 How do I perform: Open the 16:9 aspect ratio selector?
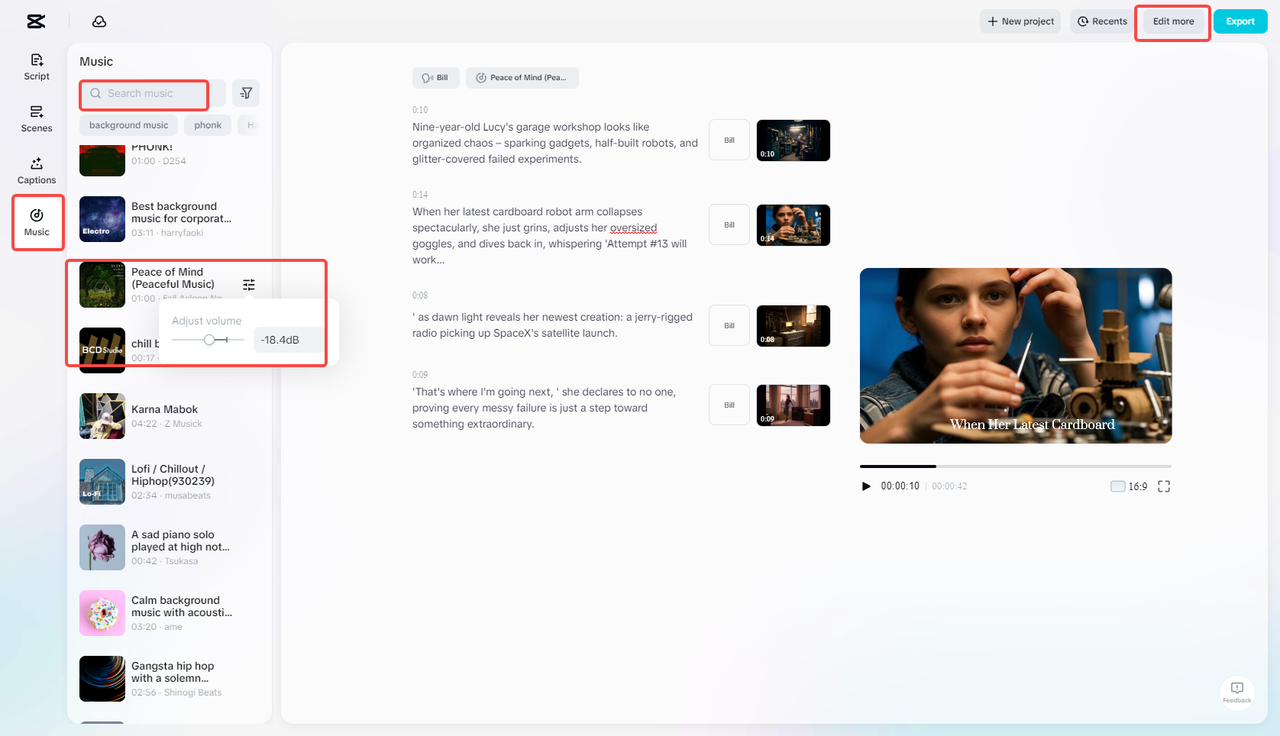pos(1138,486)
